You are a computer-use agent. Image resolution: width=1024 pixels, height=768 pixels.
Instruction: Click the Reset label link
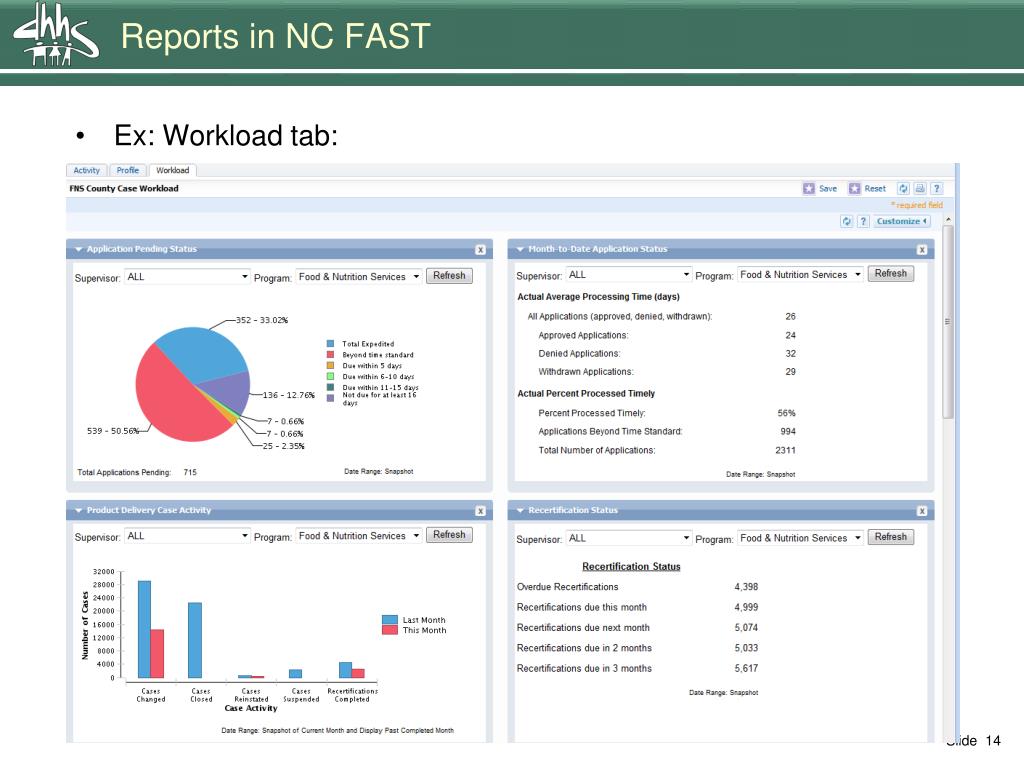point(875,189)
